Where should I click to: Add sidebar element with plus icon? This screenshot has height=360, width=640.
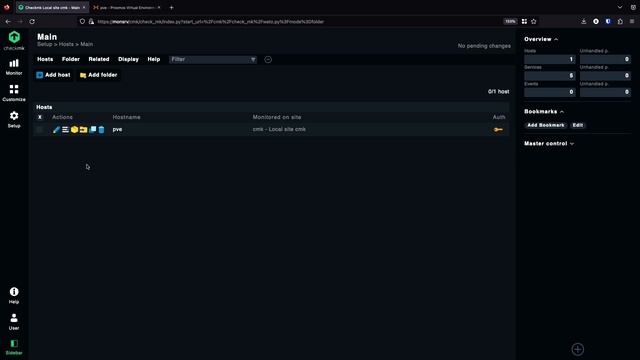tap(578, 349)
